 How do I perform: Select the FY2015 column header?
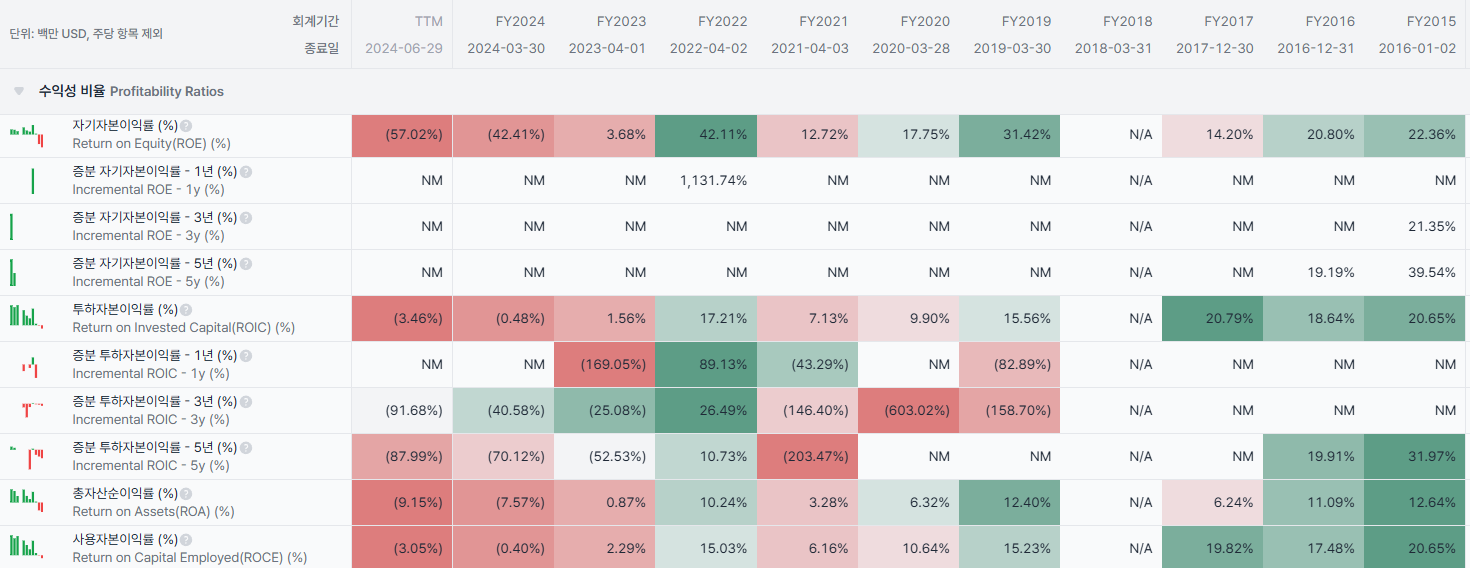[1431, 21]
